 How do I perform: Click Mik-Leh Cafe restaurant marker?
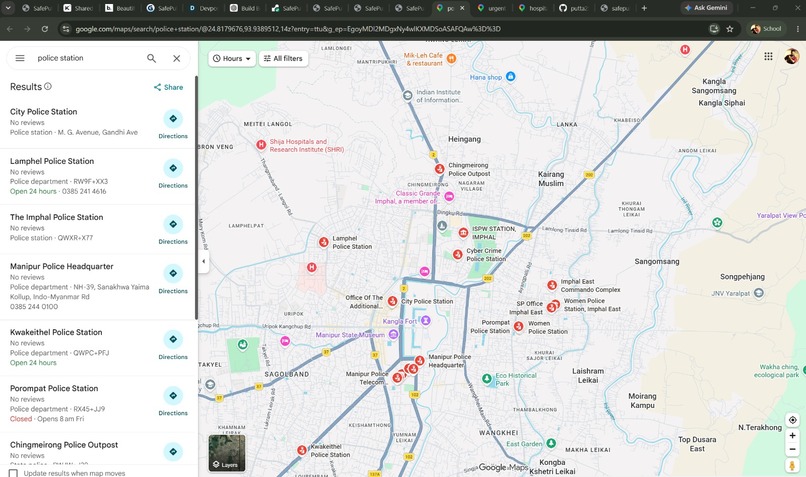pyautogui.click(x=451, y=59)
